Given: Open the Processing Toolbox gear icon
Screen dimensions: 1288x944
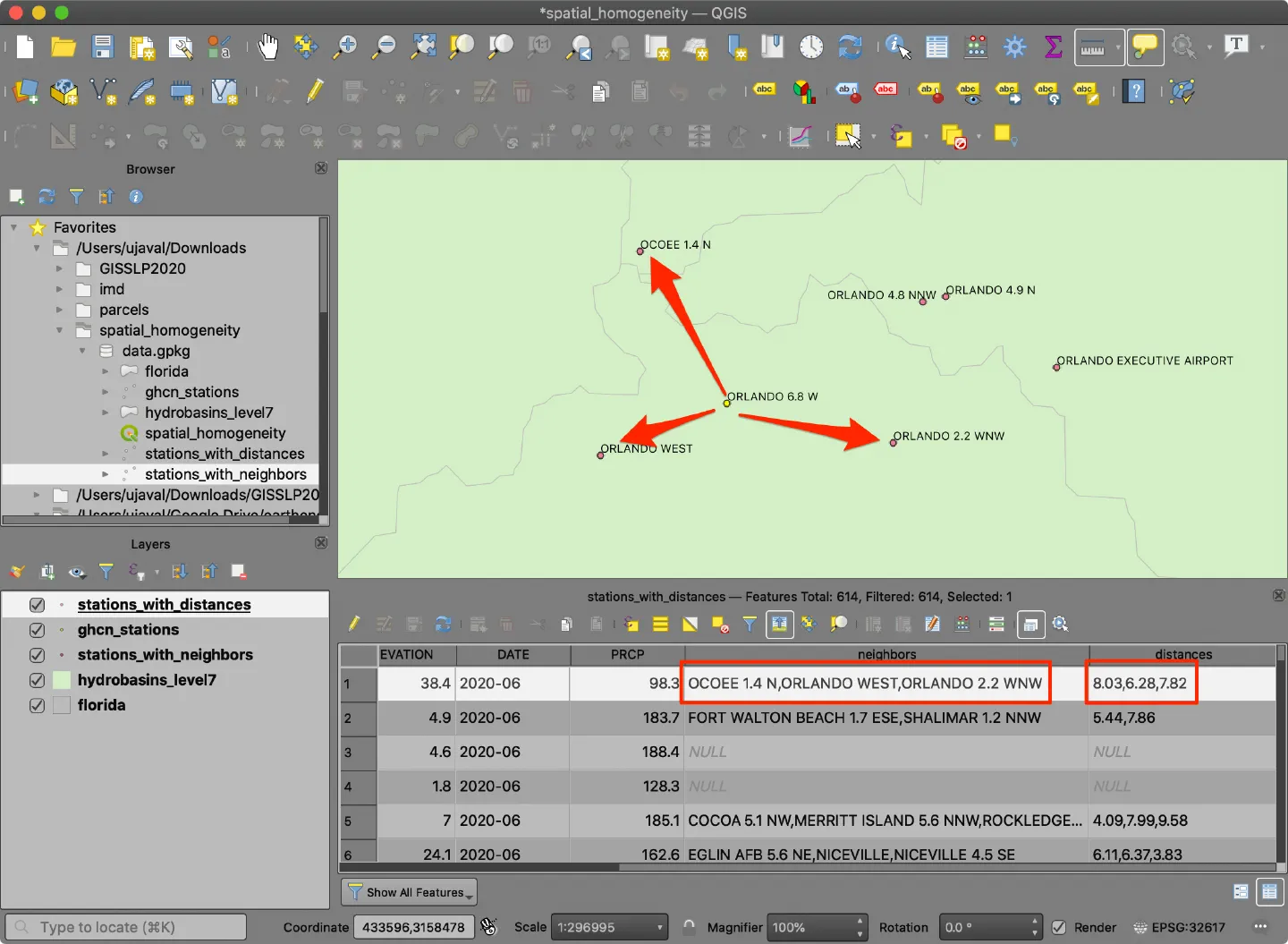Looking at the screenshot, I should pos(1014,47).
